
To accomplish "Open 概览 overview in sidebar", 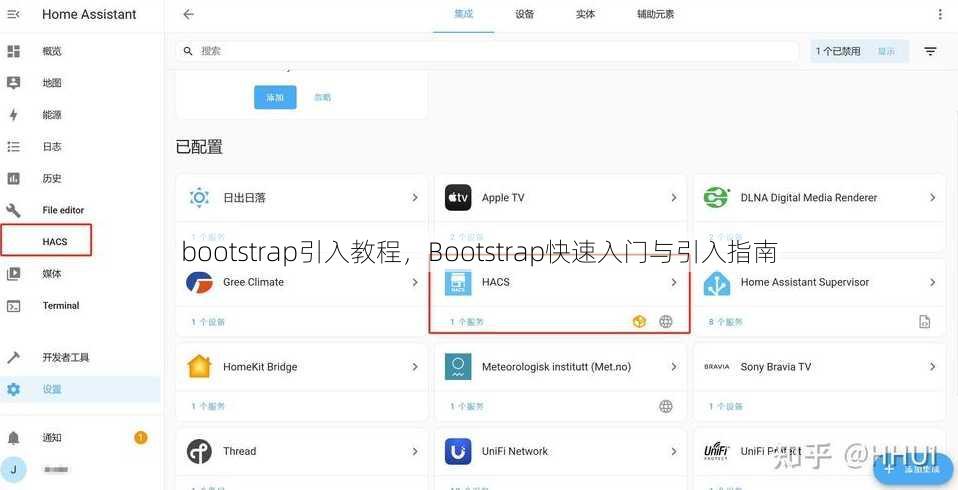I will [x=52, y=51].
